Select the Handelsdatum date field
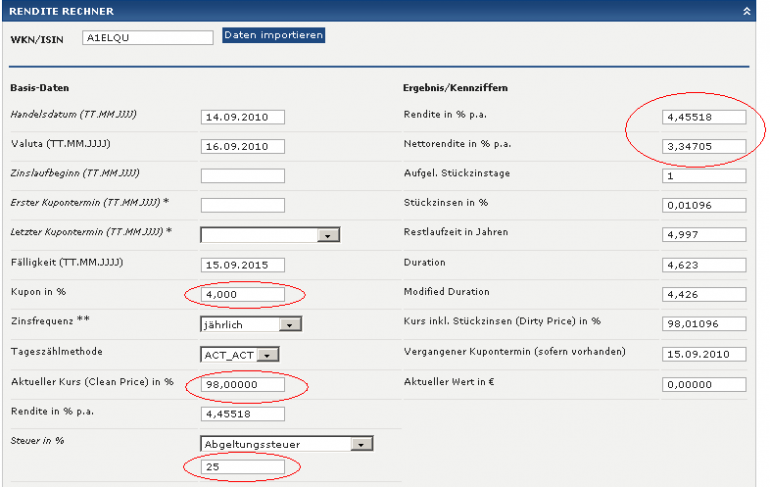Screen dimensions: 770x487 [243, 117]
